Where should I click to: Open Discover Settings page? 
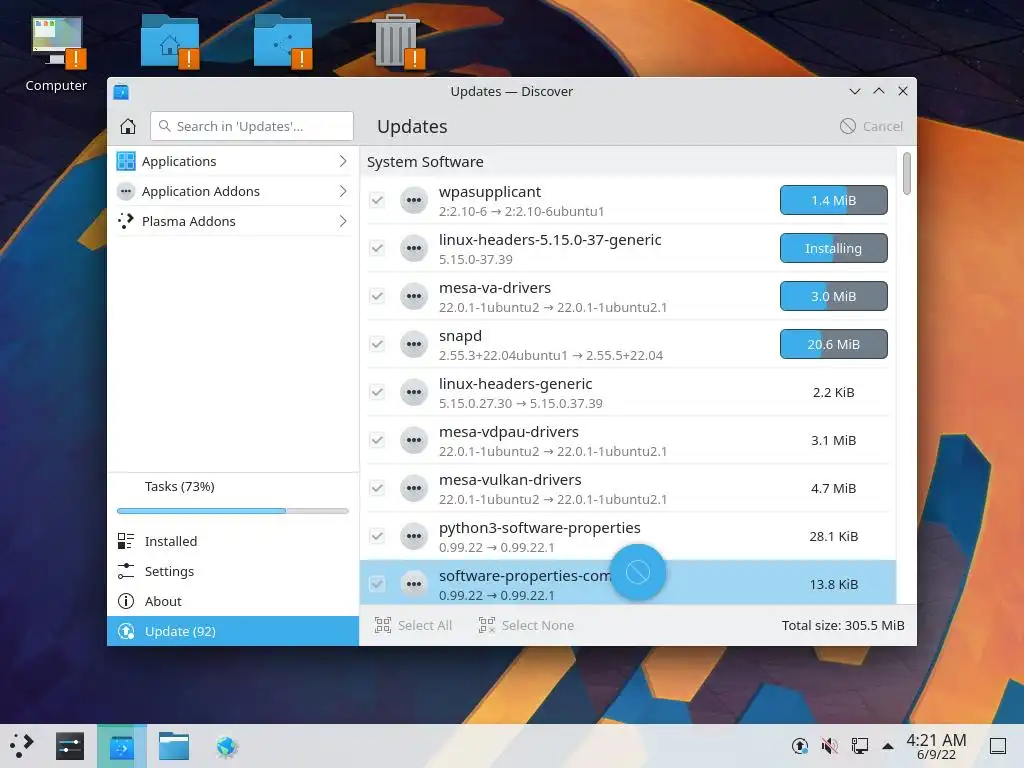click(x=233, y=571)
